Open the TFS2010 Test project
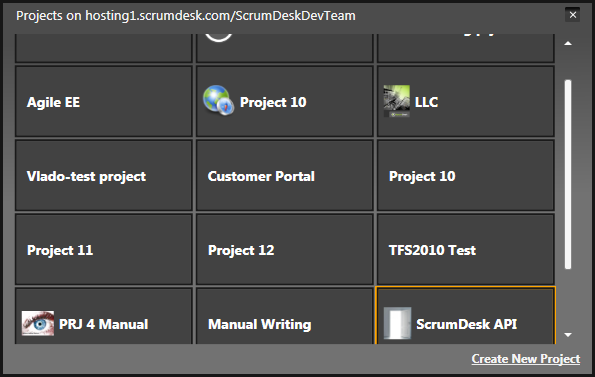 pos(466,249)
